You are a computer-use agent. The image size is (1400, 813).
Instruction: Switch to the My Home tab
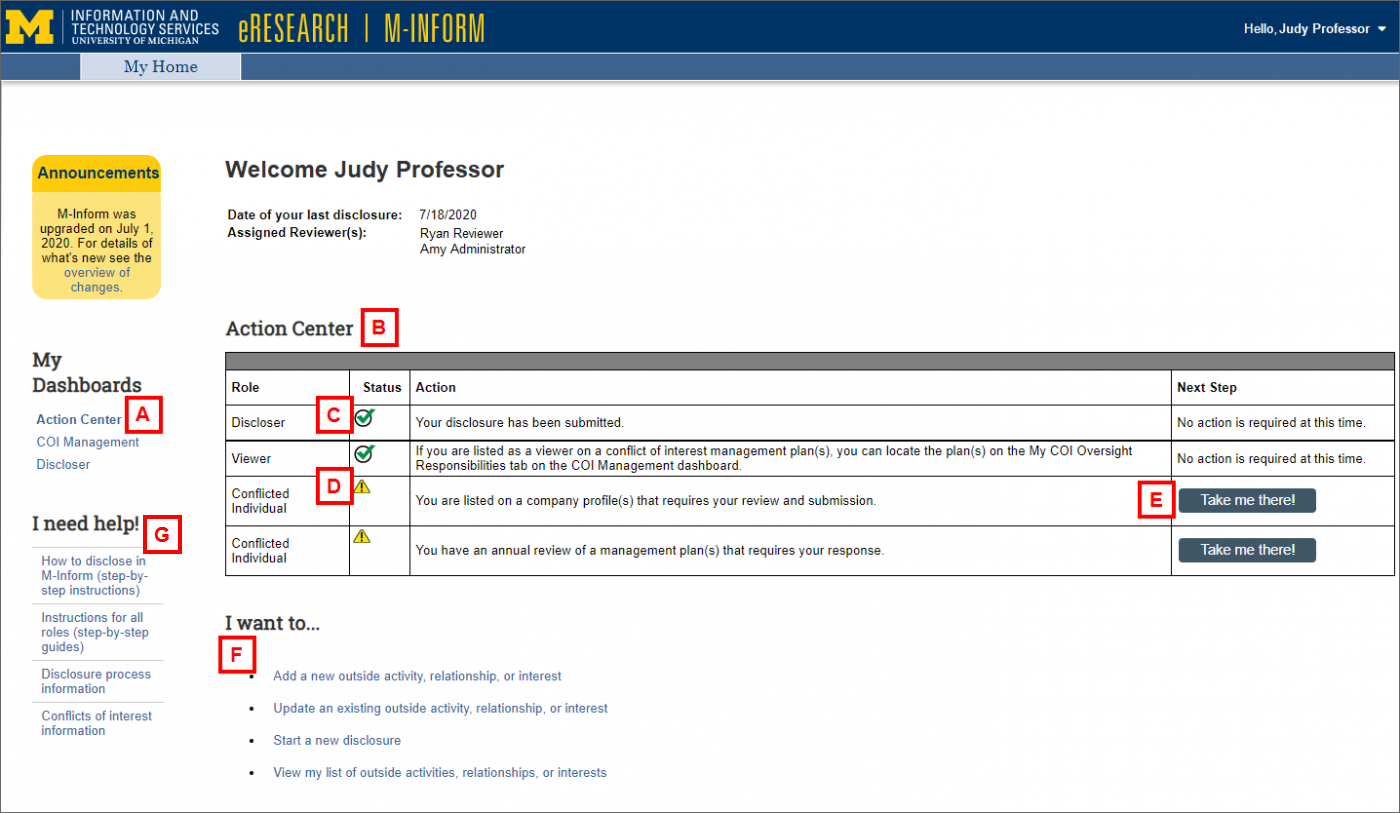pos(161,67)
